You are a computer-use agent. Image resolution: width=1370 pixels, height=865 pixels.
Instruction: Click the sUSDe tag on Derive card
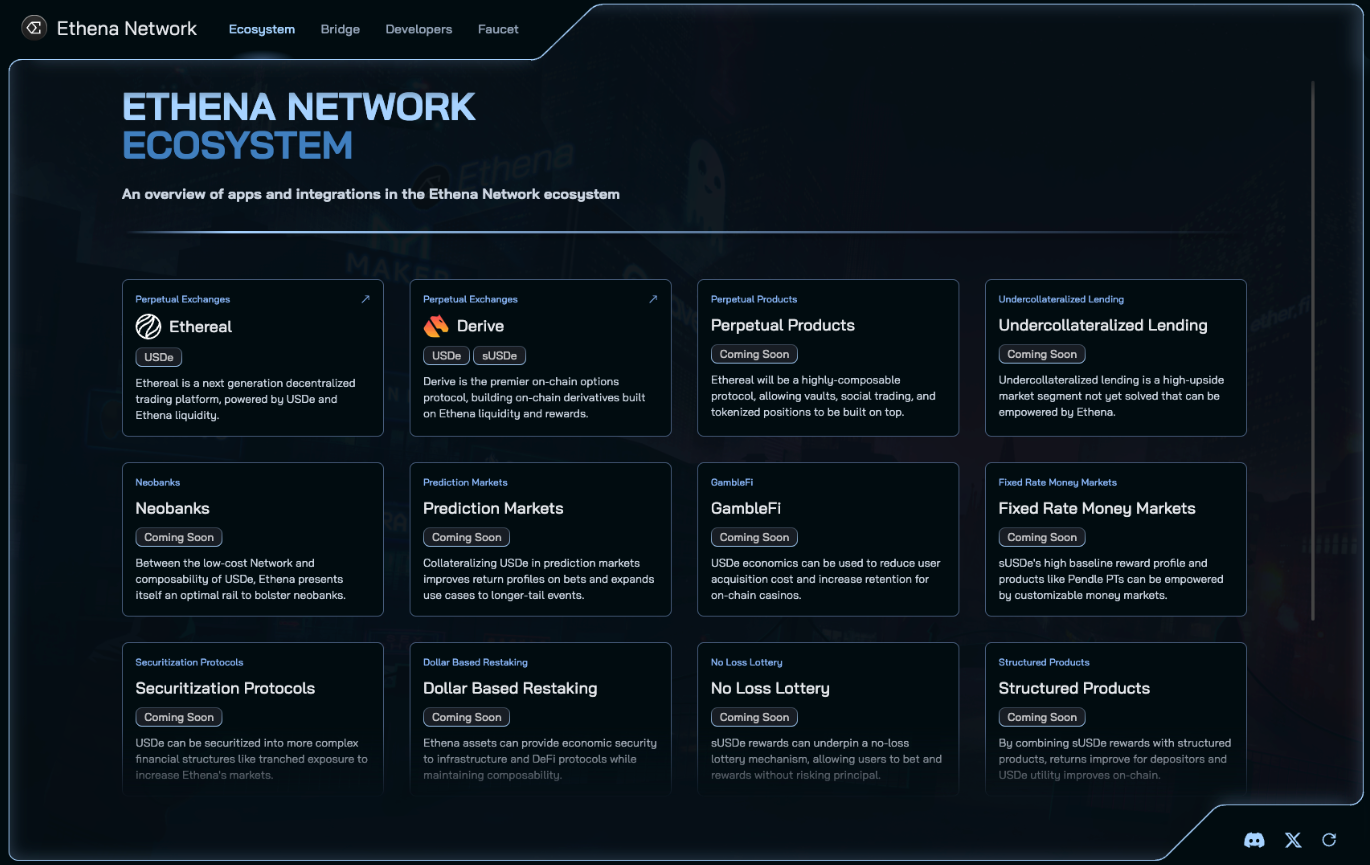[499, 356]
